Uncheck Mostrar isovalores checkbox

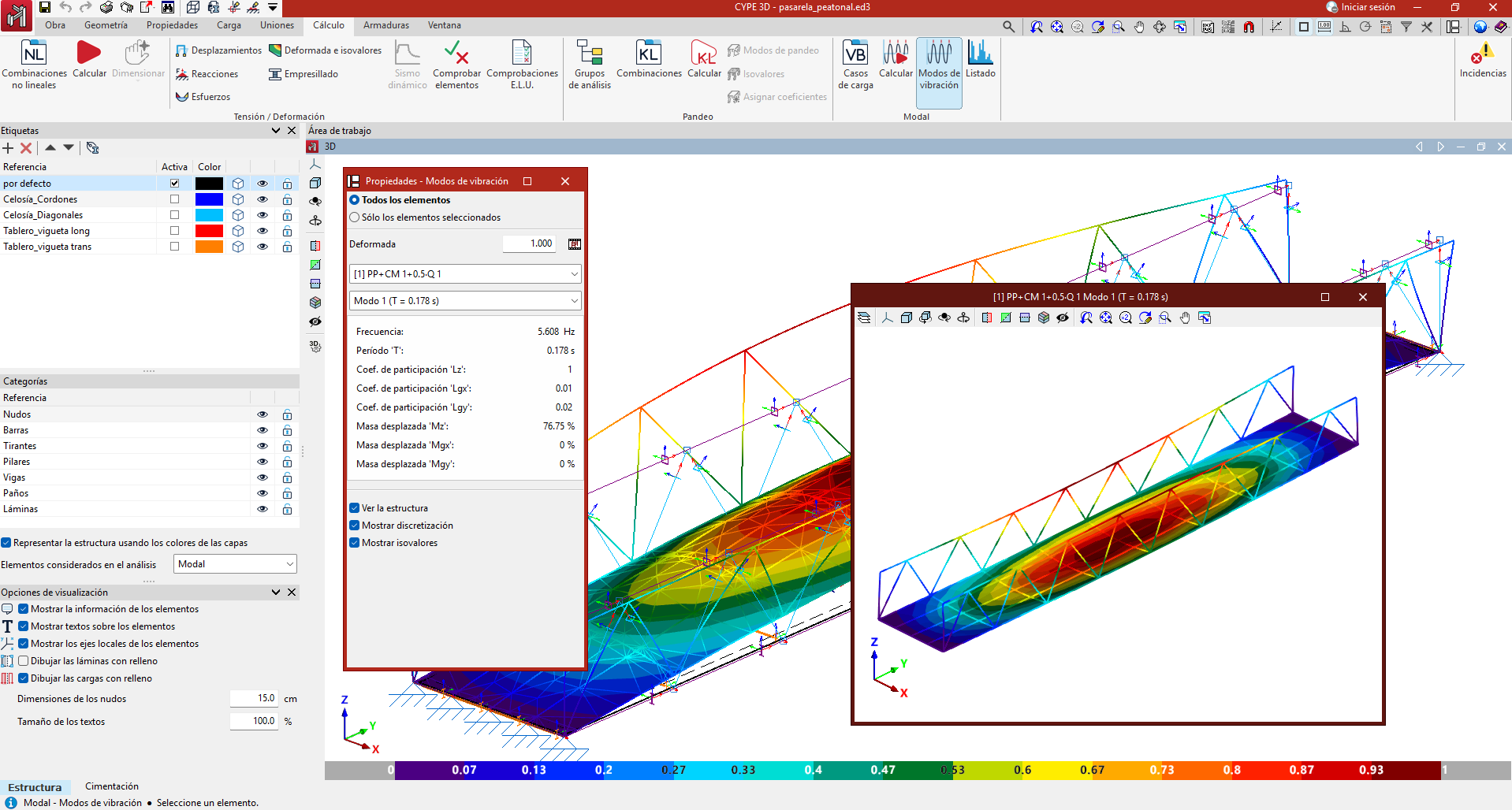tap(355, 543)
